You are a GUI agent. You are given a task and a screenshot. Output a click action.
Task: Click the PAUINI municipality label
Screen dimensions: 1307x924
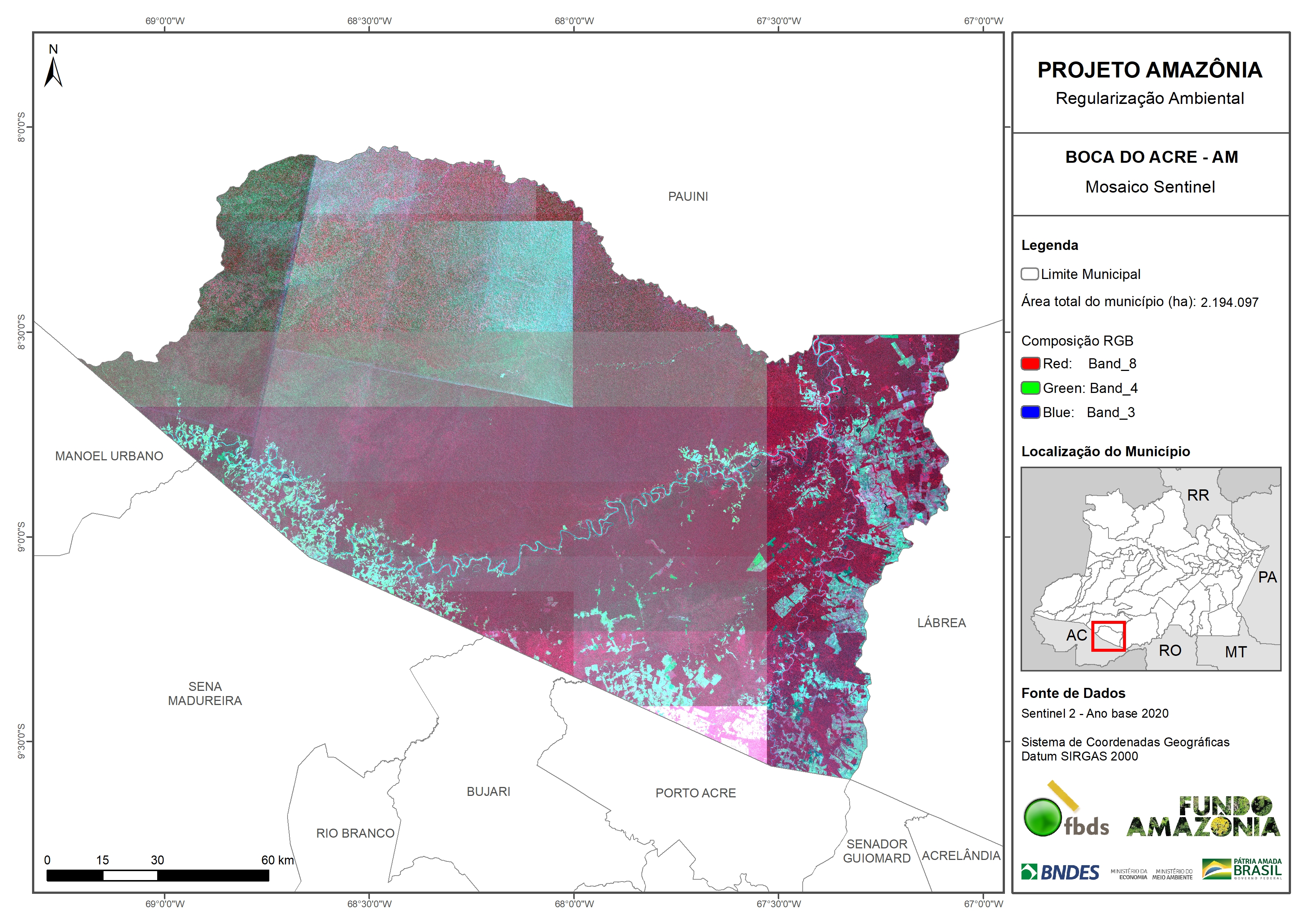click(688, 196)
